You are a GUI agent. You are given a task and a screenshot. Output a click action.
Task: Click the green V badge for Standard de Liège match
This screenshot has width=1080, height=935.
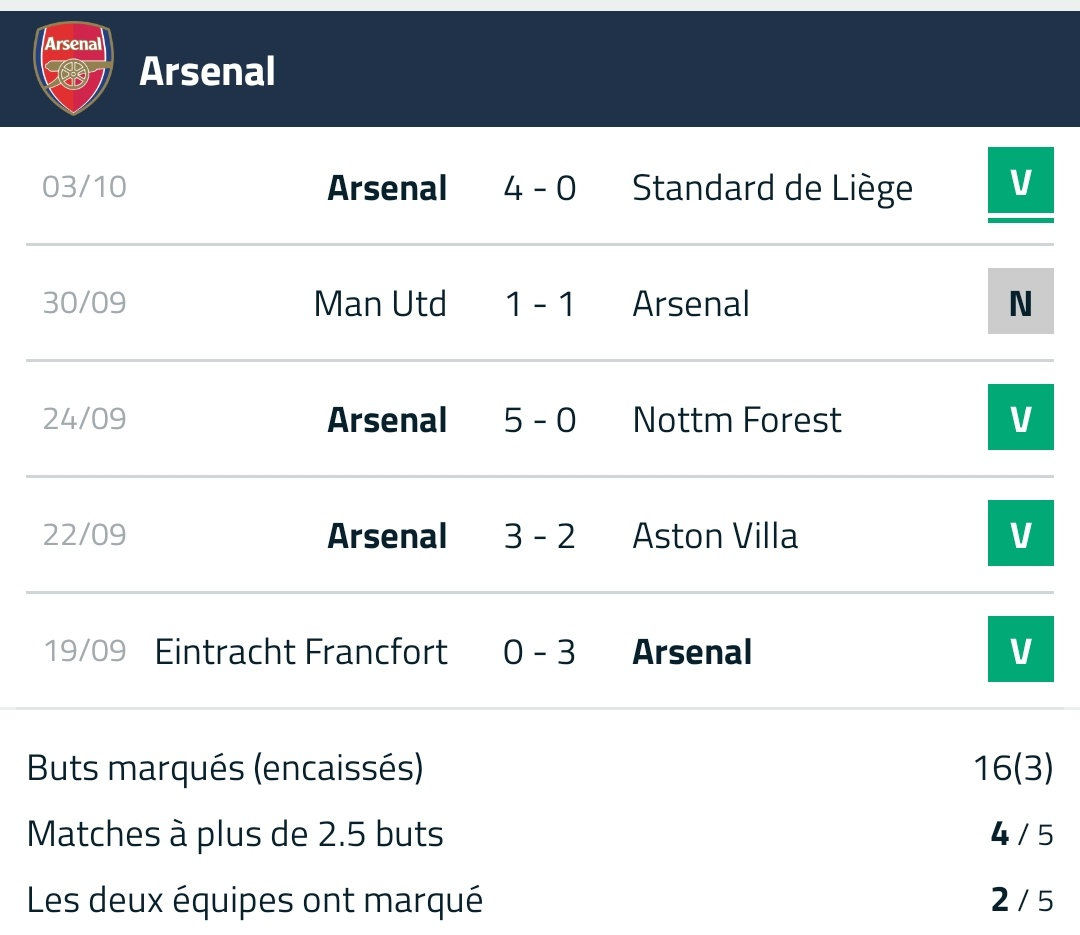1020,183
